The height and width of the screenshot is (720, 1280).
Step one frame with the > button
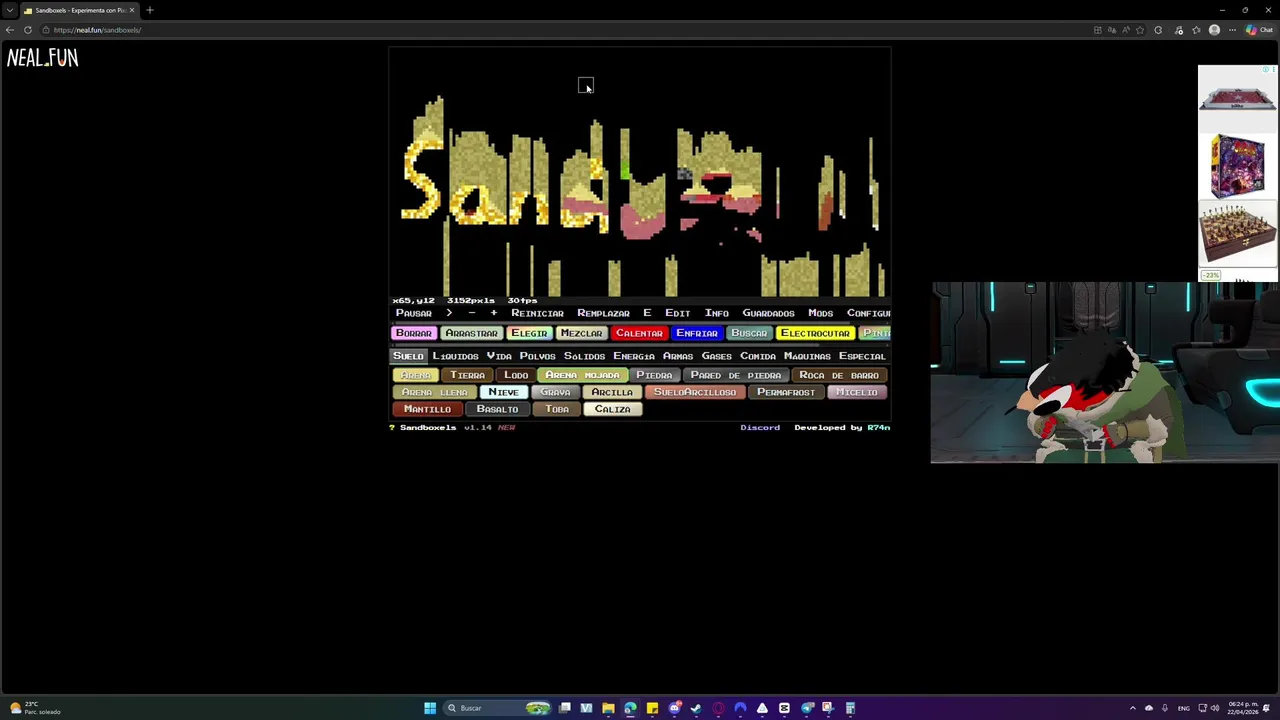tap(449, 313)
